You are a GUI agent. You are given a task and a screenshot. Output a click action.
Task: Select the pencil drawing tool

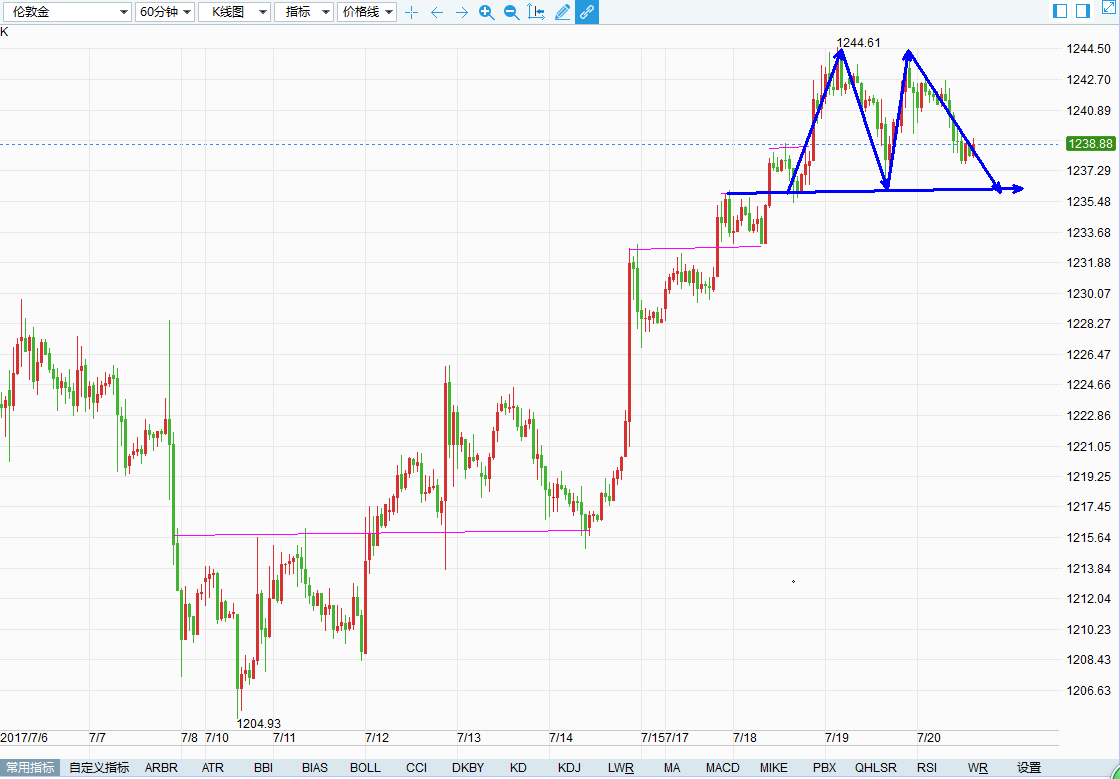[562, 12]
